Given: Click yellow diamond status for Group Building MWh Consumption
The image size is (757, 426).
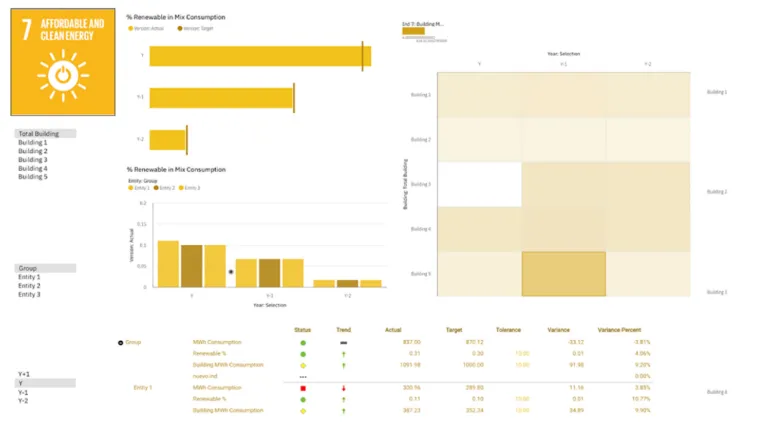Looking at the screenshot, I should [x=303, y=366].
